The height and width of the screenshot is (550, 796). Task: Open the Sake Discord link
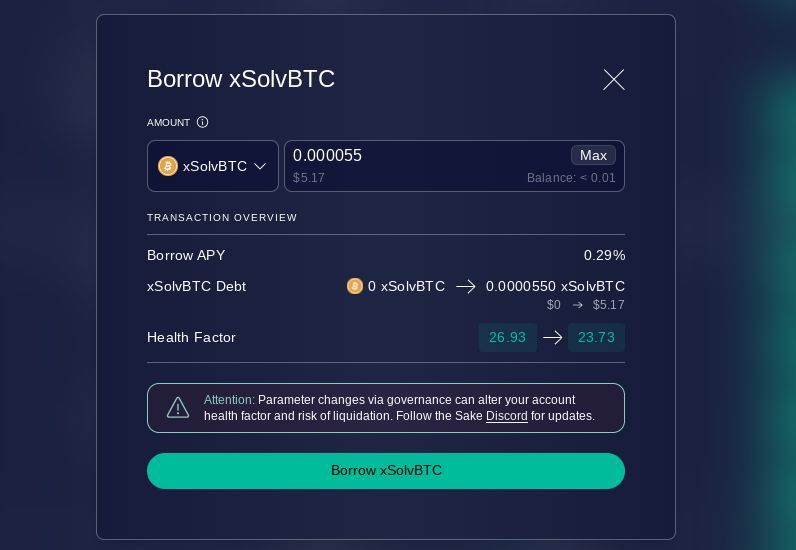507,416
